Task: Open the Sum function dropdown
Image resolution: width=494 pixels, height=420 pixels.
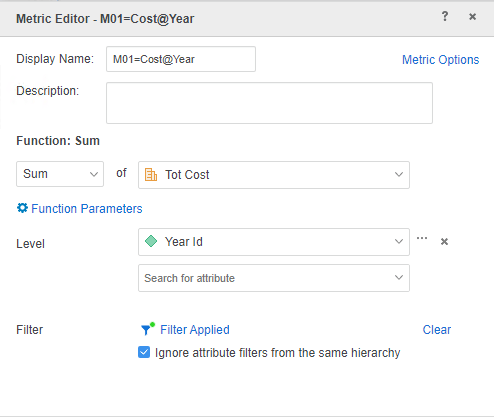Action: [x=60, y=174]
